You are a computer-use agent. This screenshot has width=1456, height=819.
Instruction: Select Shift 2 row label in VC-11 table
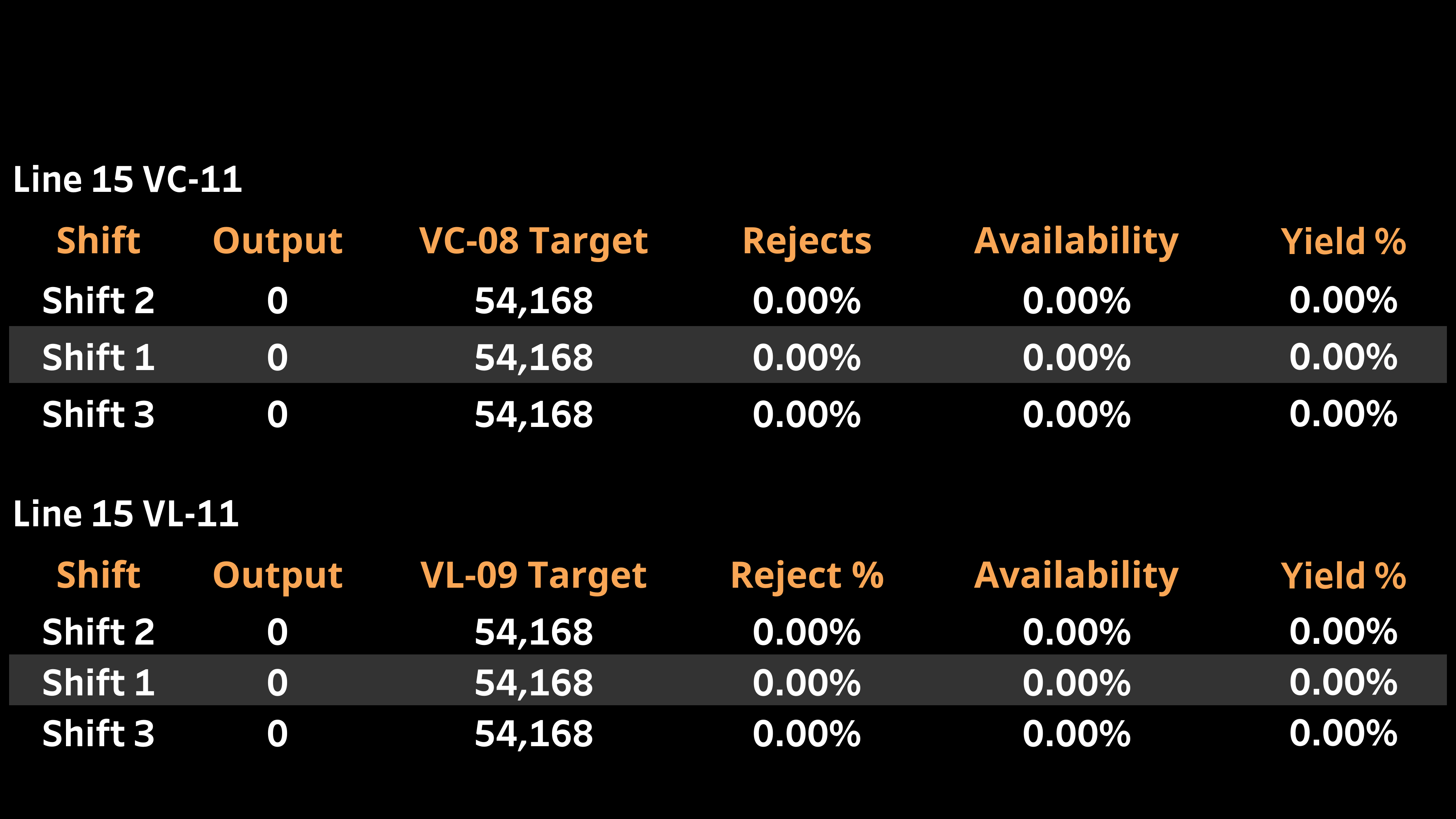[98, 300]
